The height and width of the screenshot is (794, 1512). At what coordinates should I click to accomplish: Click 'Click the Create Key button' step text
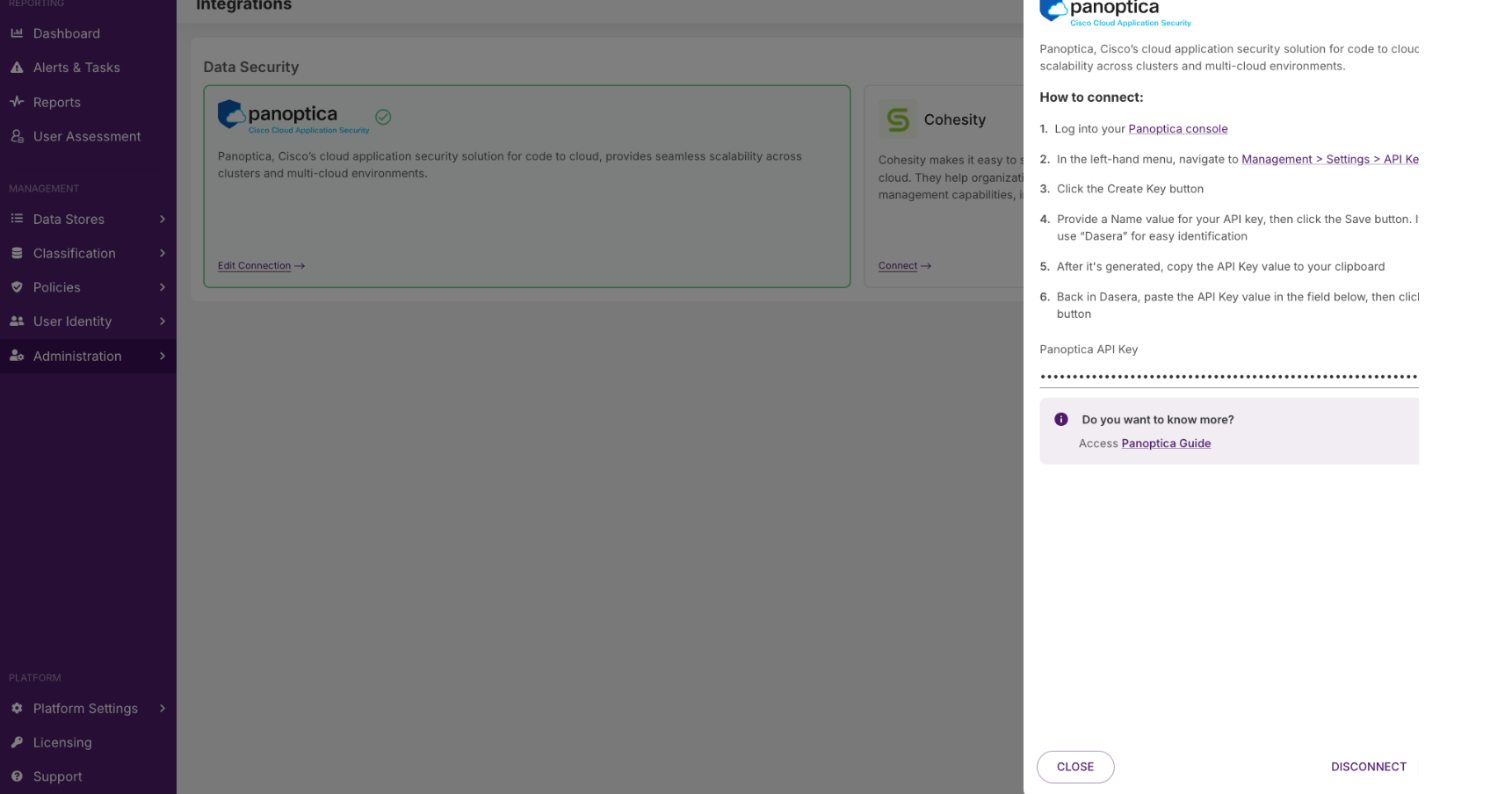1130,189
